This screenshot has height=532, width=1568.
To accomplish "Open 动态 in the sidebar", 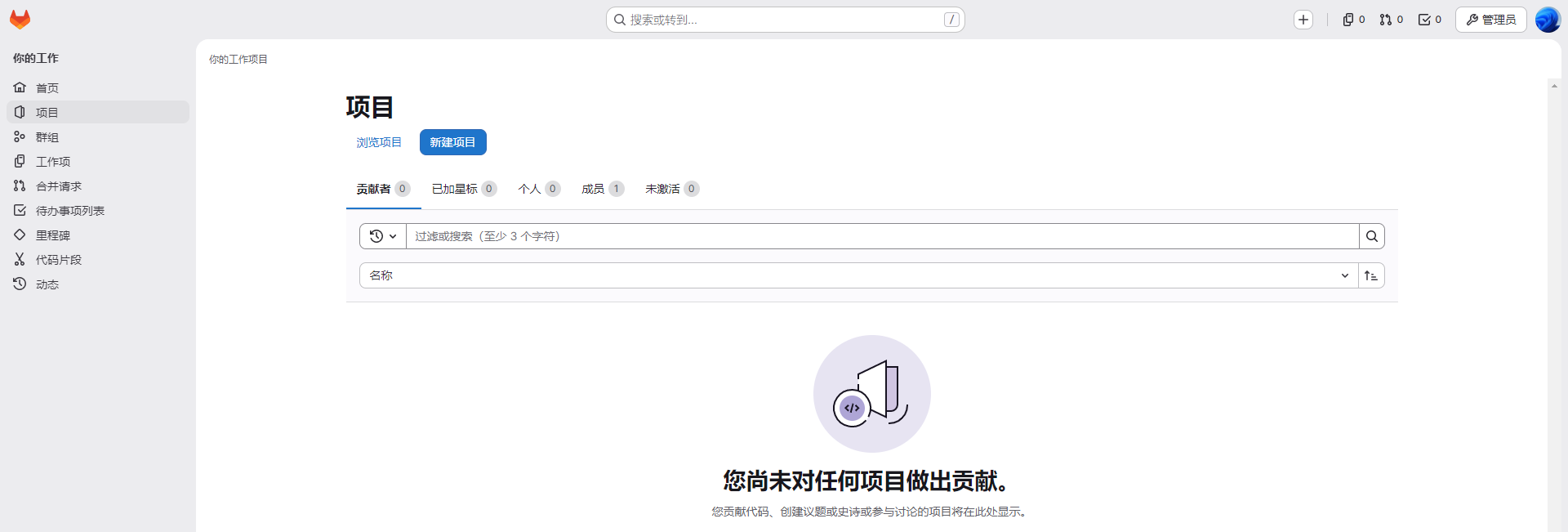I will (x=98, y=284).
